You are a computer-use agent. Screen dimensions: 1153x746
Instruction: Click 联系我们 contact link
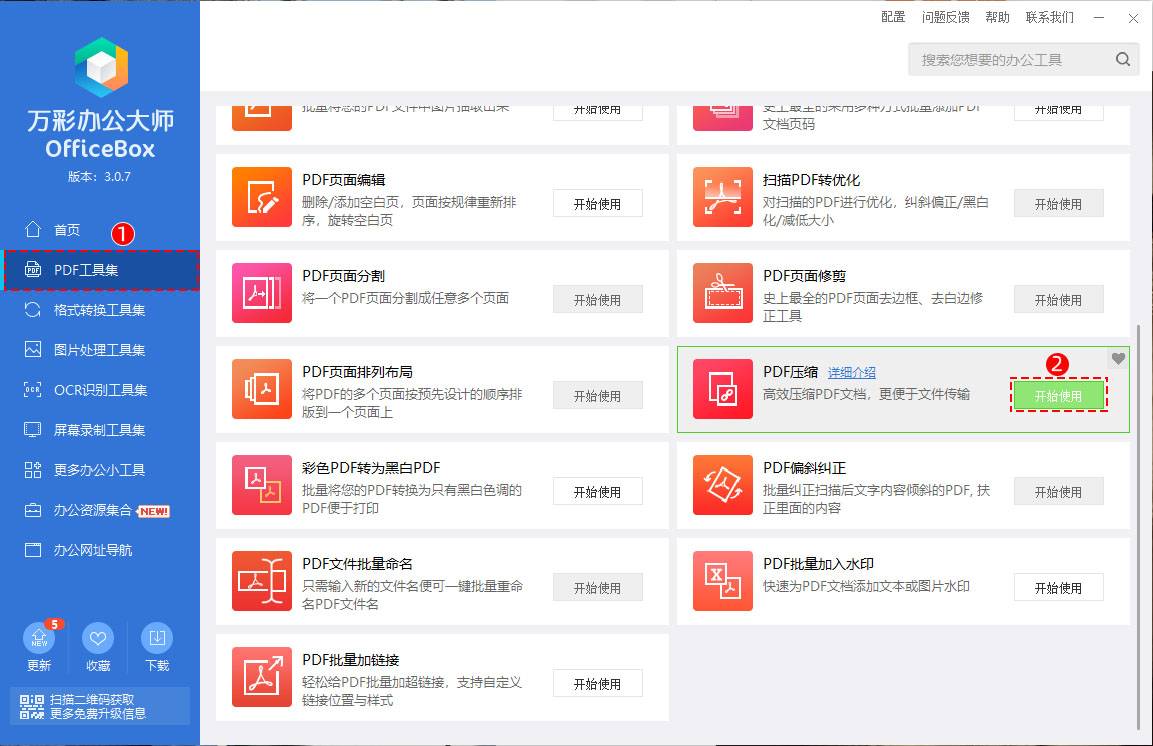pyautogui.click(x=1049, y=17)
